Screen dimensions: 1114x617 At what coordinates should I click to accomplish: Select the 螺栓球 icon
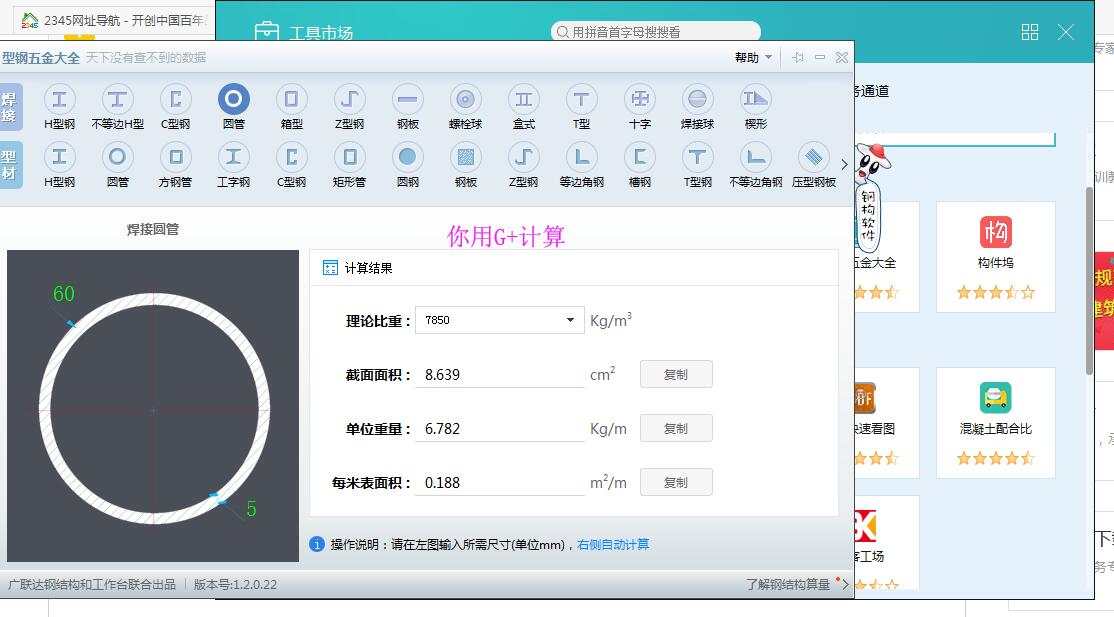pyautogui.click(x=465, y=100)
